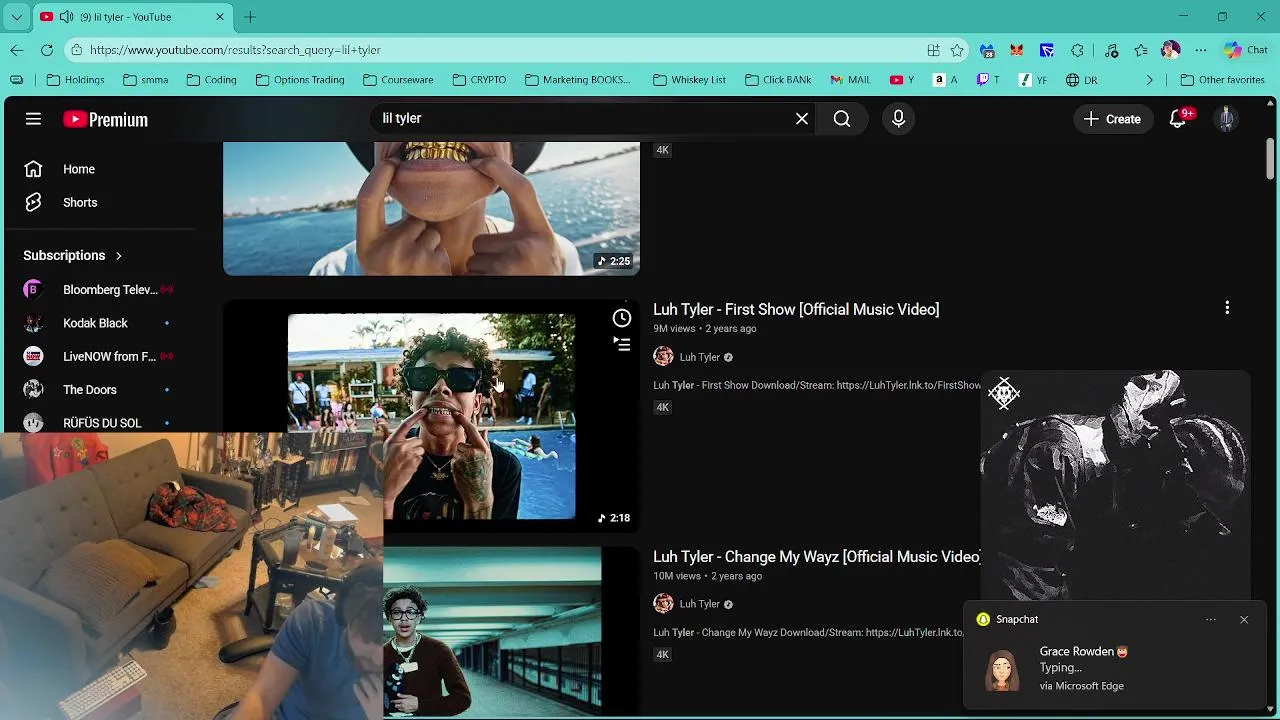Open Luh Tyler - Change My Wayz title
This screenshot has height=720, width=1280.
pyautogui.click(x=817, y=557)
